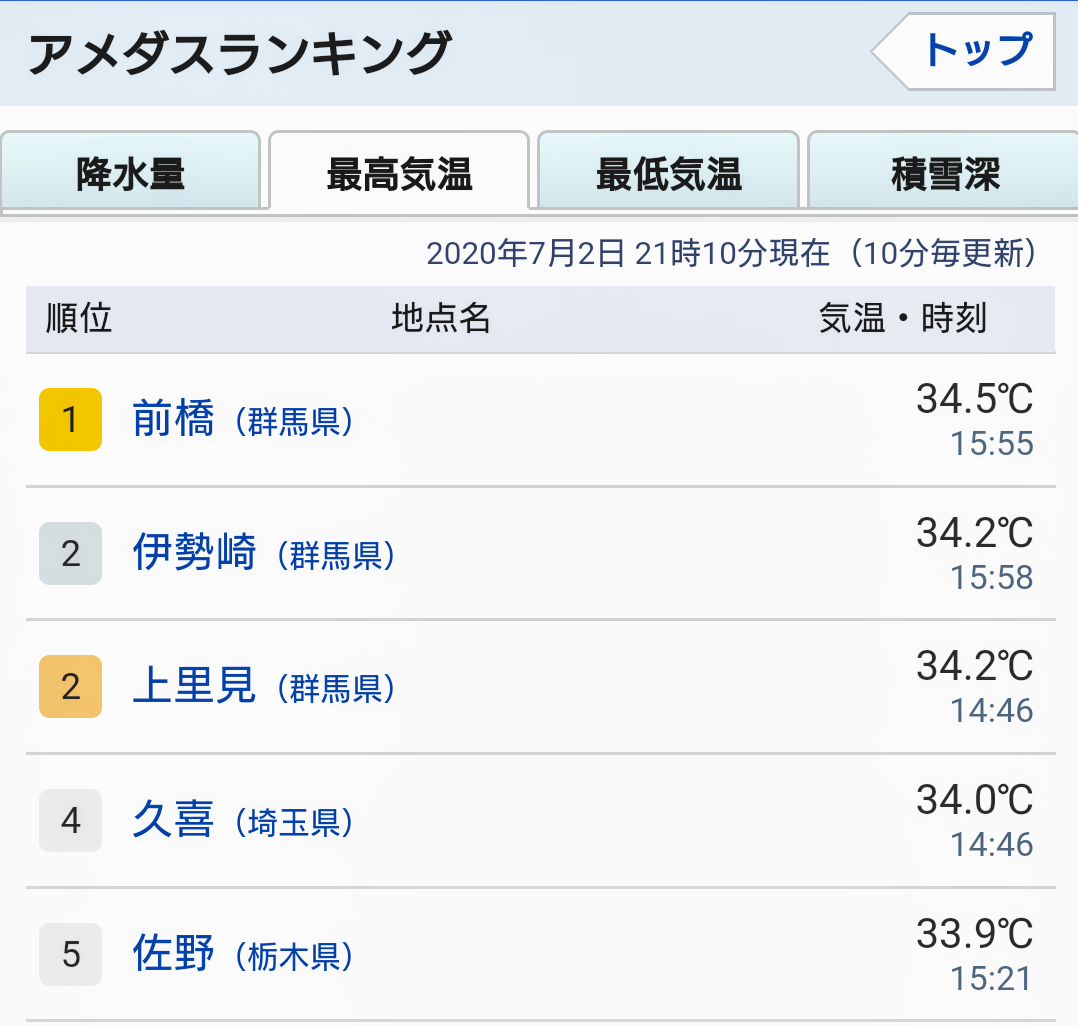Screen dimensions: 1078x1026
Task: Switch to the 積雪深 tab
Action: coord(943,171)
